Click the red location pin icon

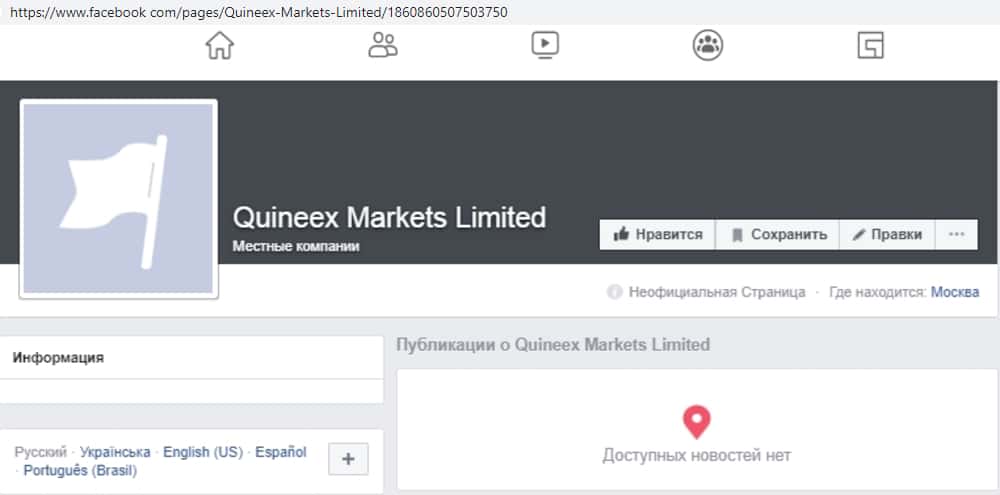[696, 421]
